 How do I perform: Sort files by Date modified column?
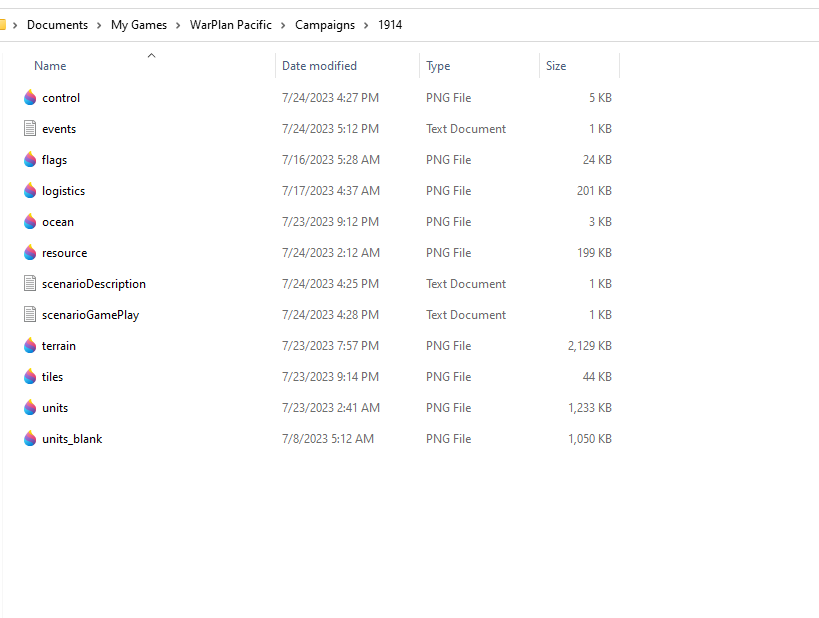point(320,66)
